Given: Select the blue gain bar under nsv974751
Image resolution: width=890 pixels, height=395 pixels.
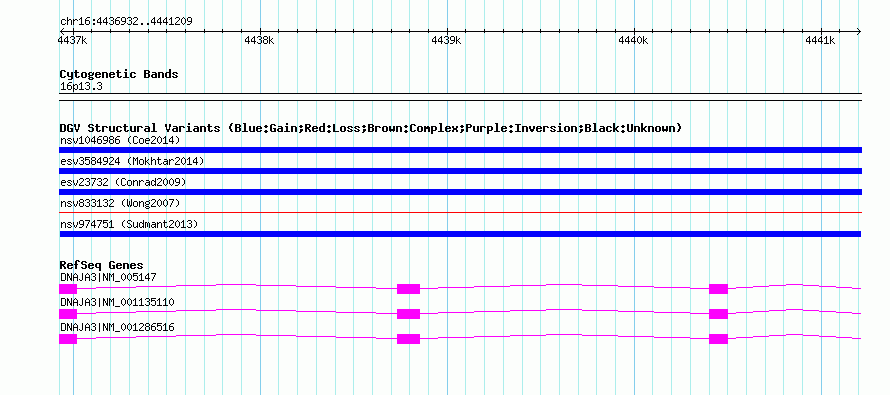Looking at the screenshot, I should click(x=460, y=234).
